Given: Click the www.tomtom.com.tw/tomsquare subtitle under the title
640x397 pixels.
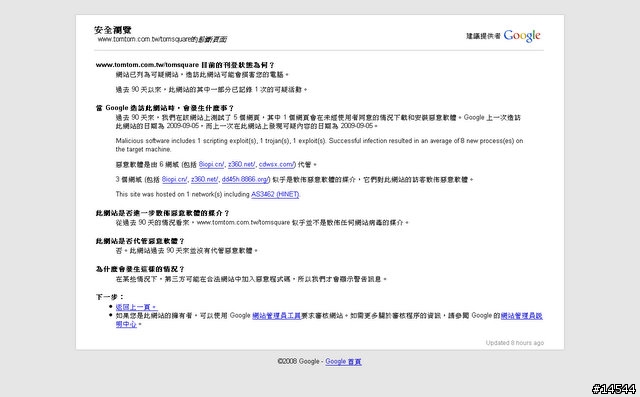Looking at the screenshot, I should pyautogui.click(x=162, y=39).
